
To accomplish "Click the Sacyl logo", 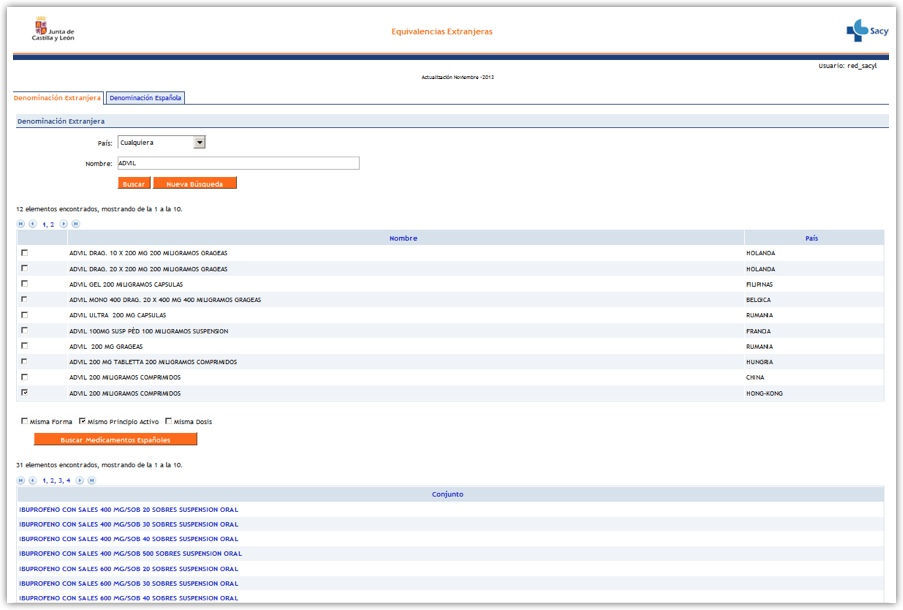I will (866, 32).
